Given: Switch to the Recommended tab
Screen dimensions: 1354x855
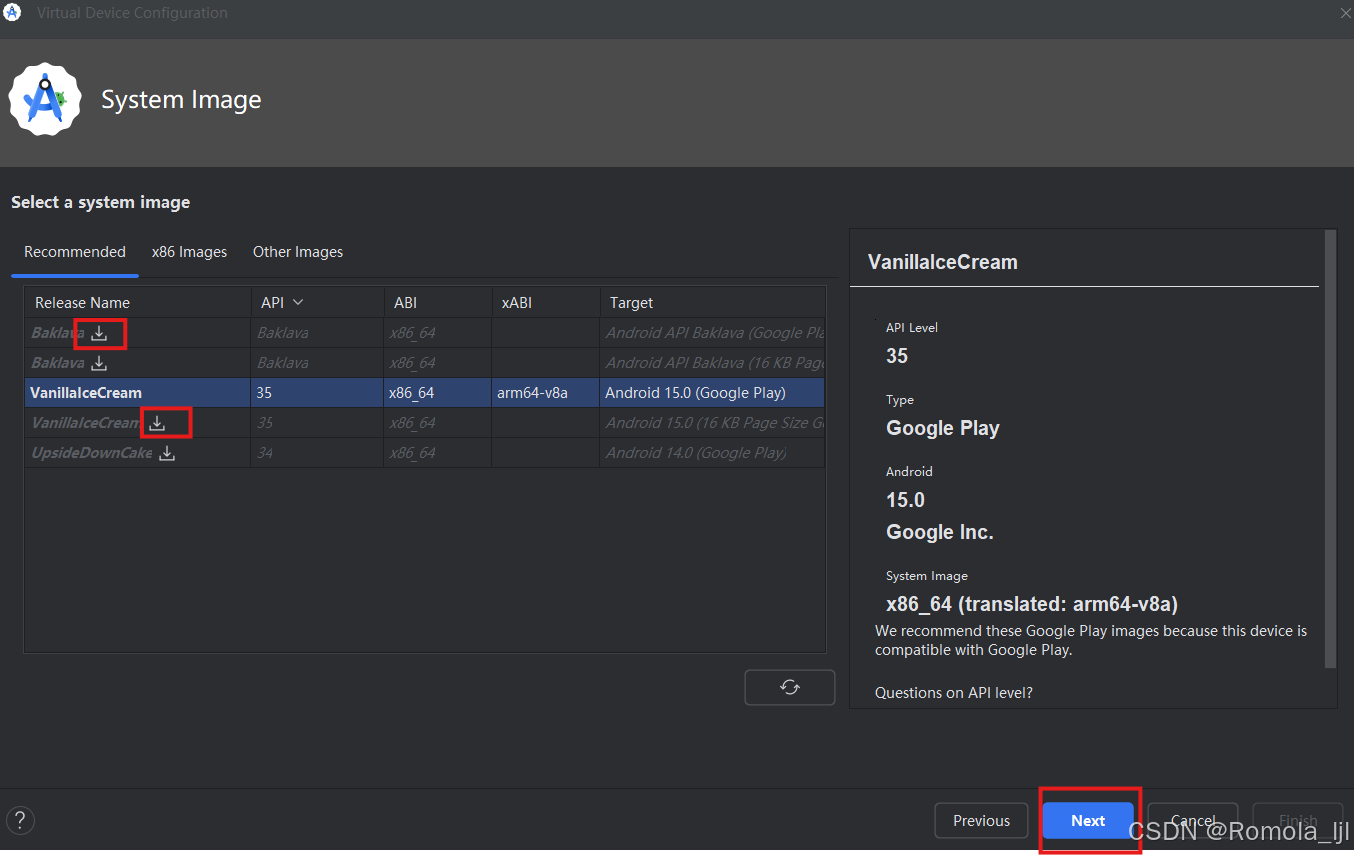Looking at the screenshot, I should click(x=75, y=252).
